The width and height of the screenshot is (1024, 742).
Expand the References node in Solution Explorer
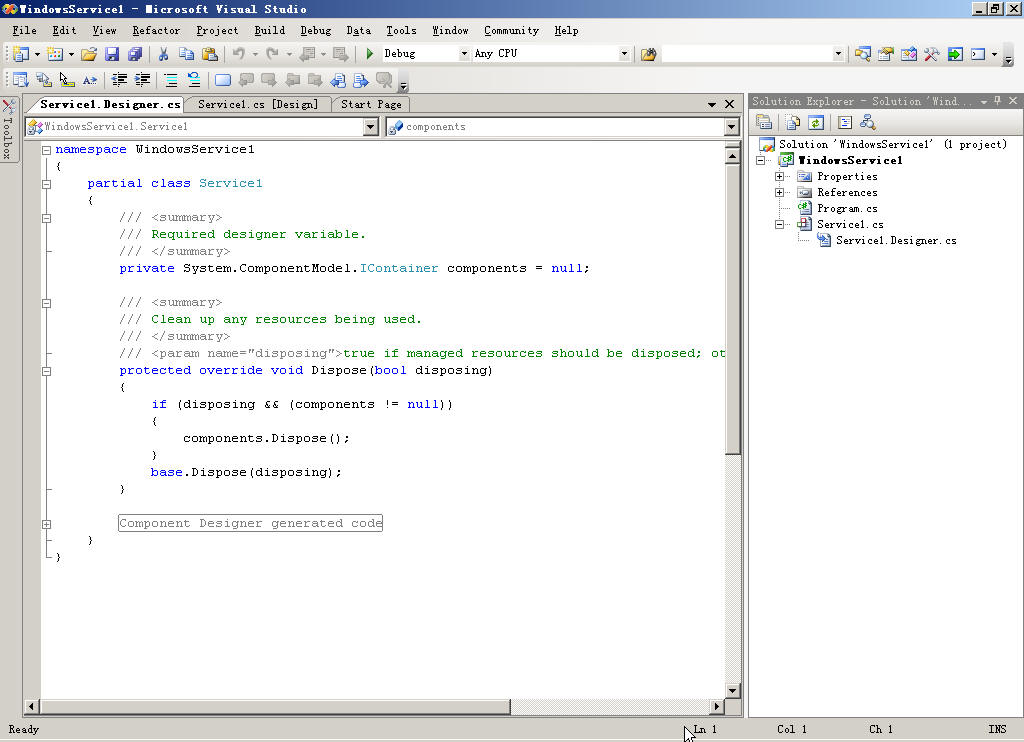(x=779, y=193)
